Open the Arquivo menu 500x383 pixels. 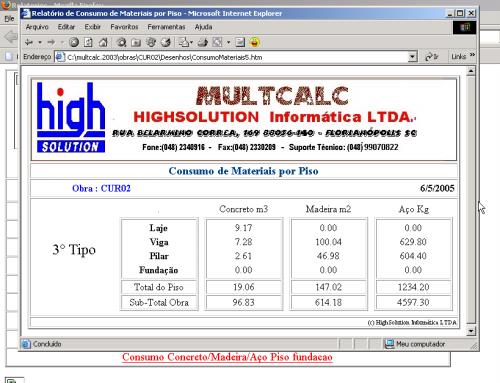click(37, 27)
